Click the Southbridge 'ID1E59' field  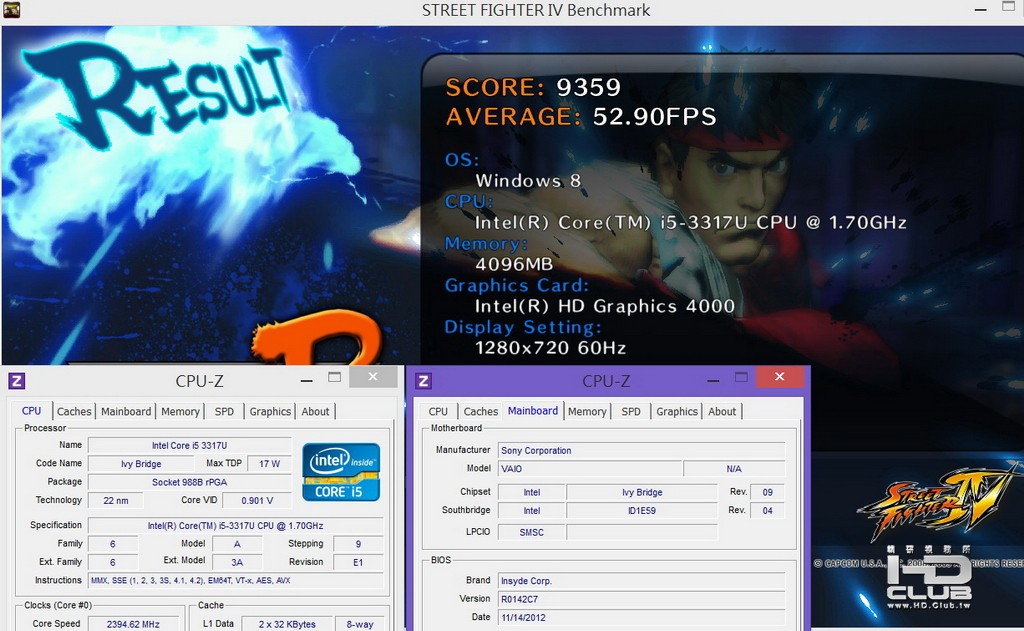(x=642, y=511)
